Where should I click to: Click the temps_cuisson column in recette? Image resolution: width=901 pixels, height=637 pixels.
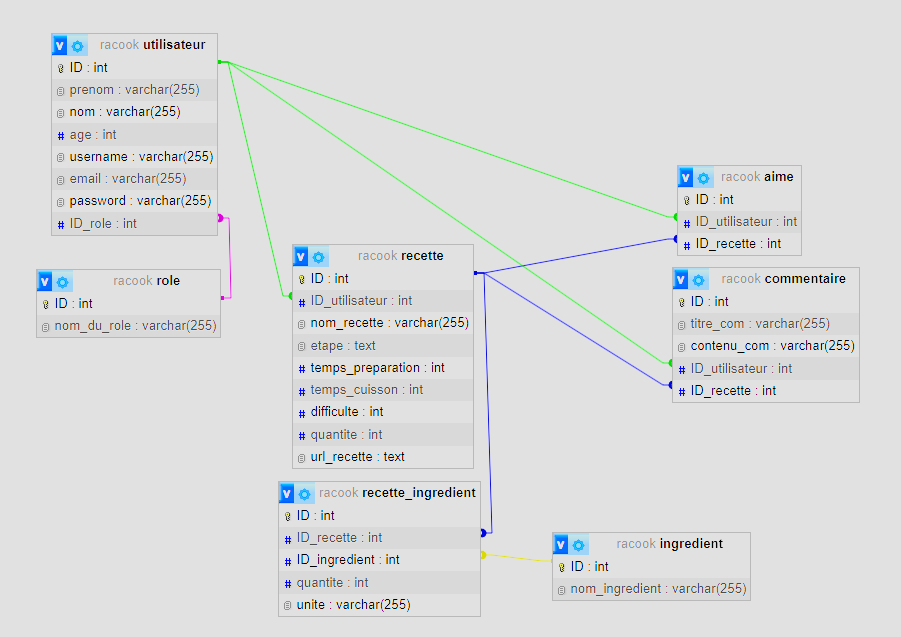pos(366,390)
